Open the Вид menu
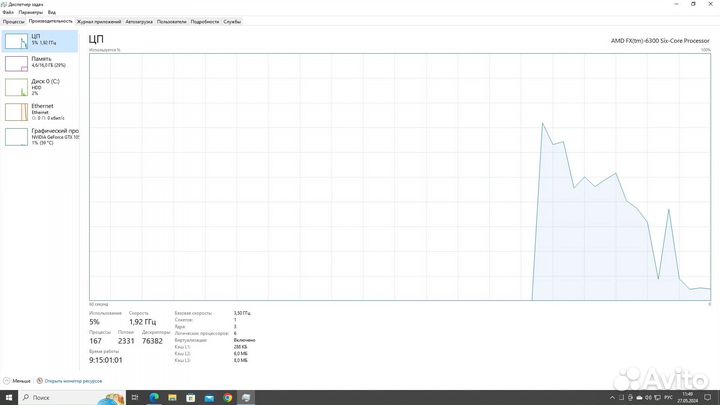The image size is (720, 405). click(x=52, y=12)
